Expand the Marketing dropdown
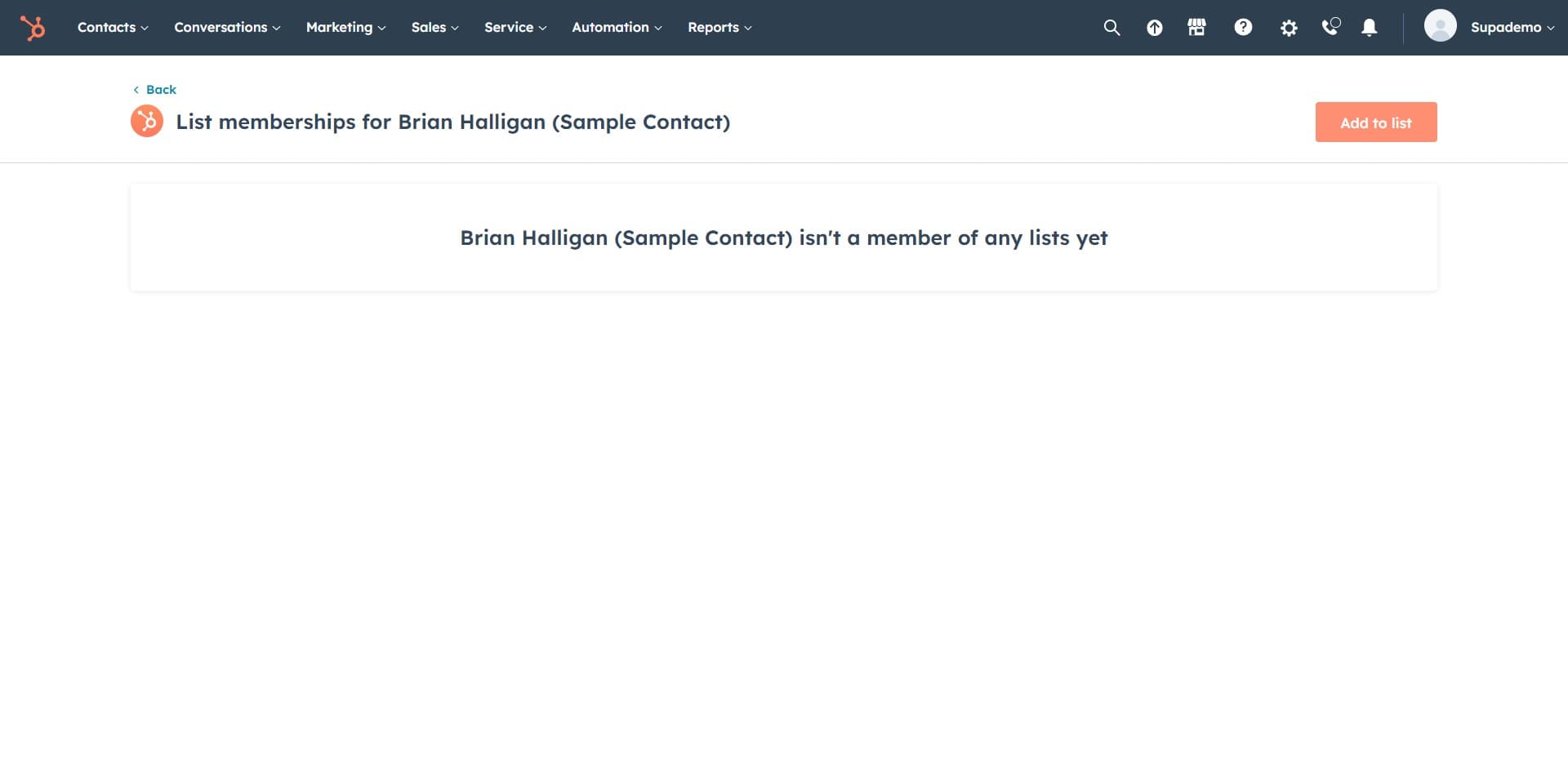 click(x=345, y=28)
